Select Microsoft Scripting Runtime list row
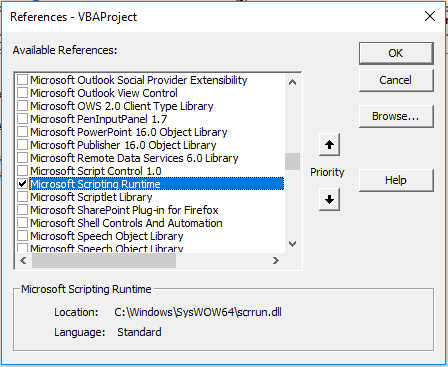This screenshot has height=367, width=448. coord(157,184)
